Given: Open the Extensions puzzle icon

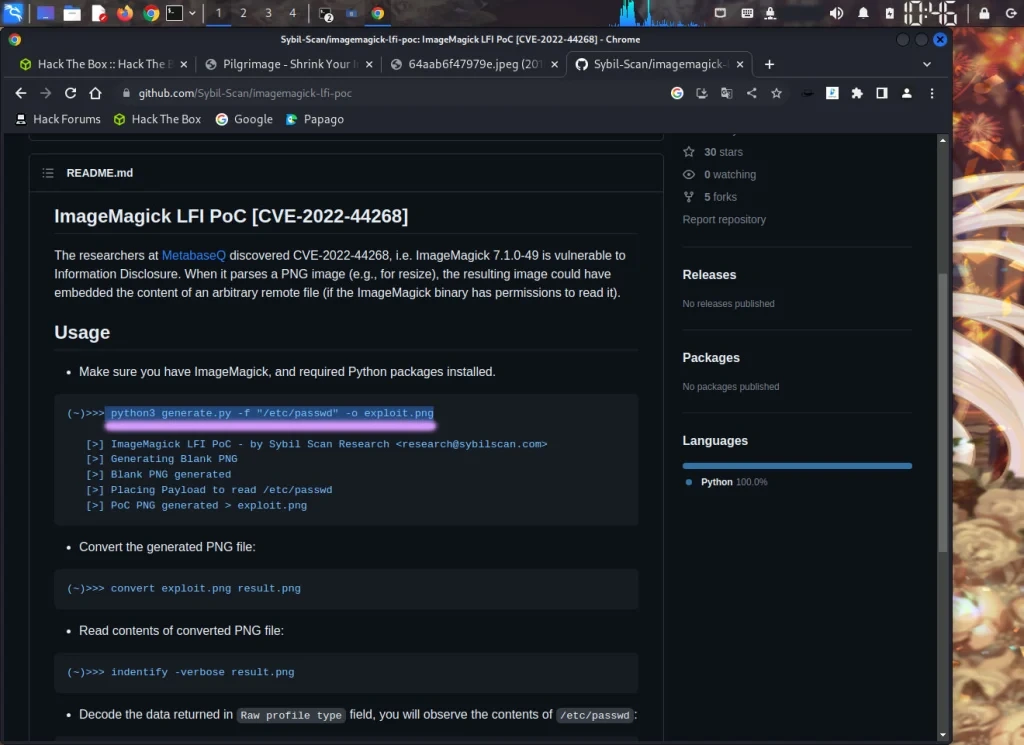Looking at the screenshot, I should [857, 93].
